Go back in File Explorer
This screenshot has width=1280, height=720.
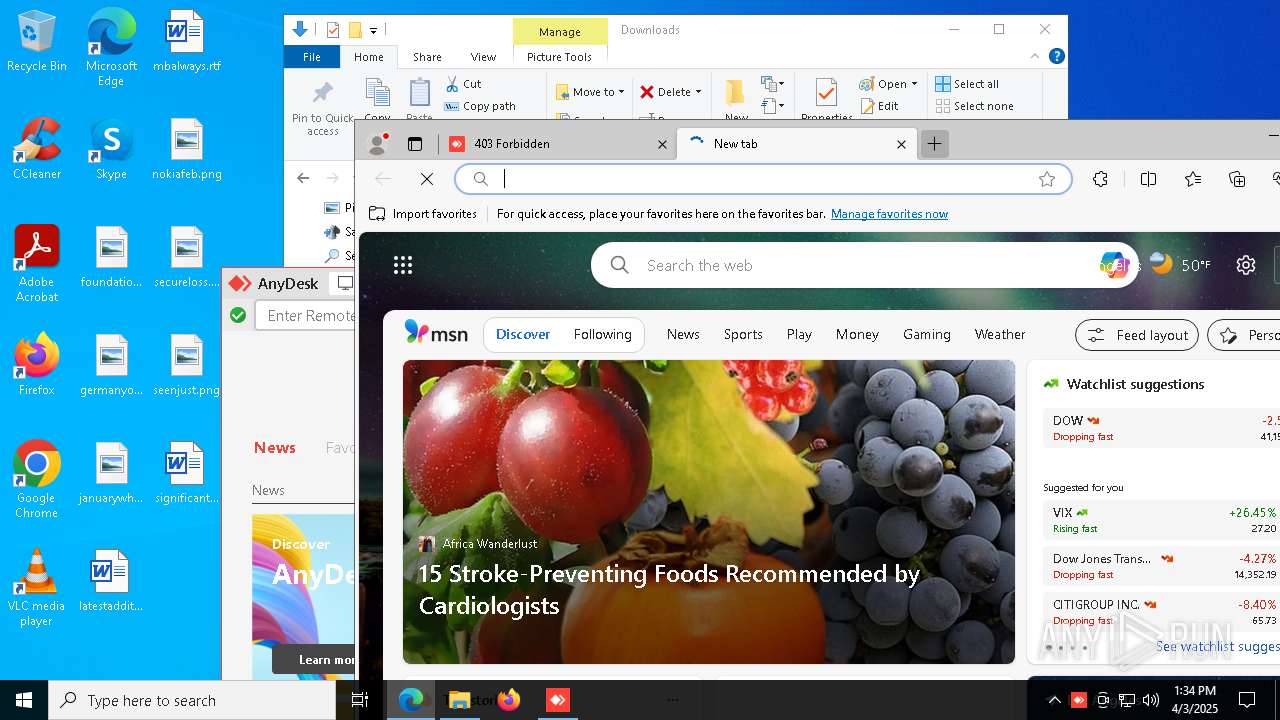303,178
